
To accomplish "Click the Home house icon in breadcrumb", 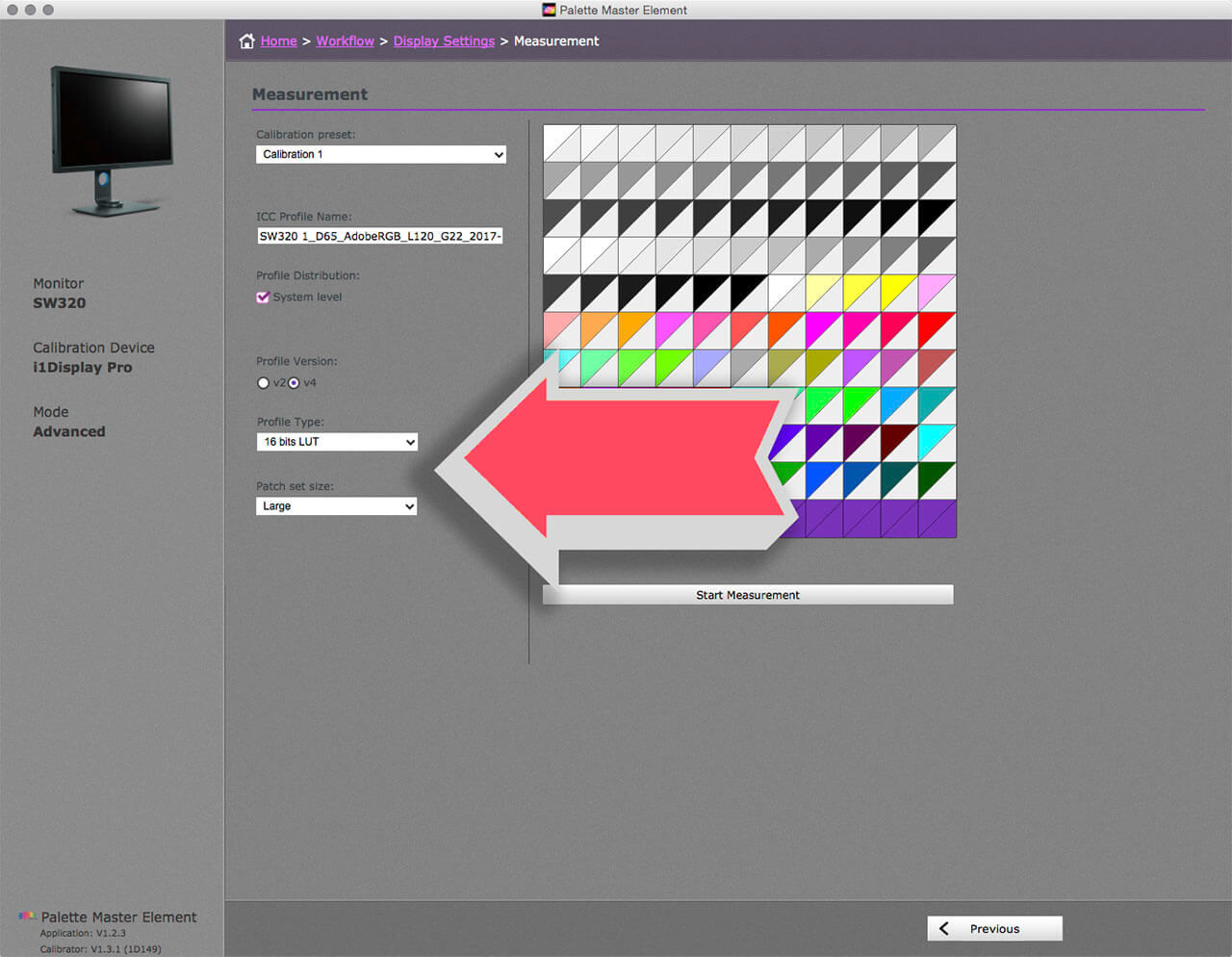I will (x=247, y=40).
